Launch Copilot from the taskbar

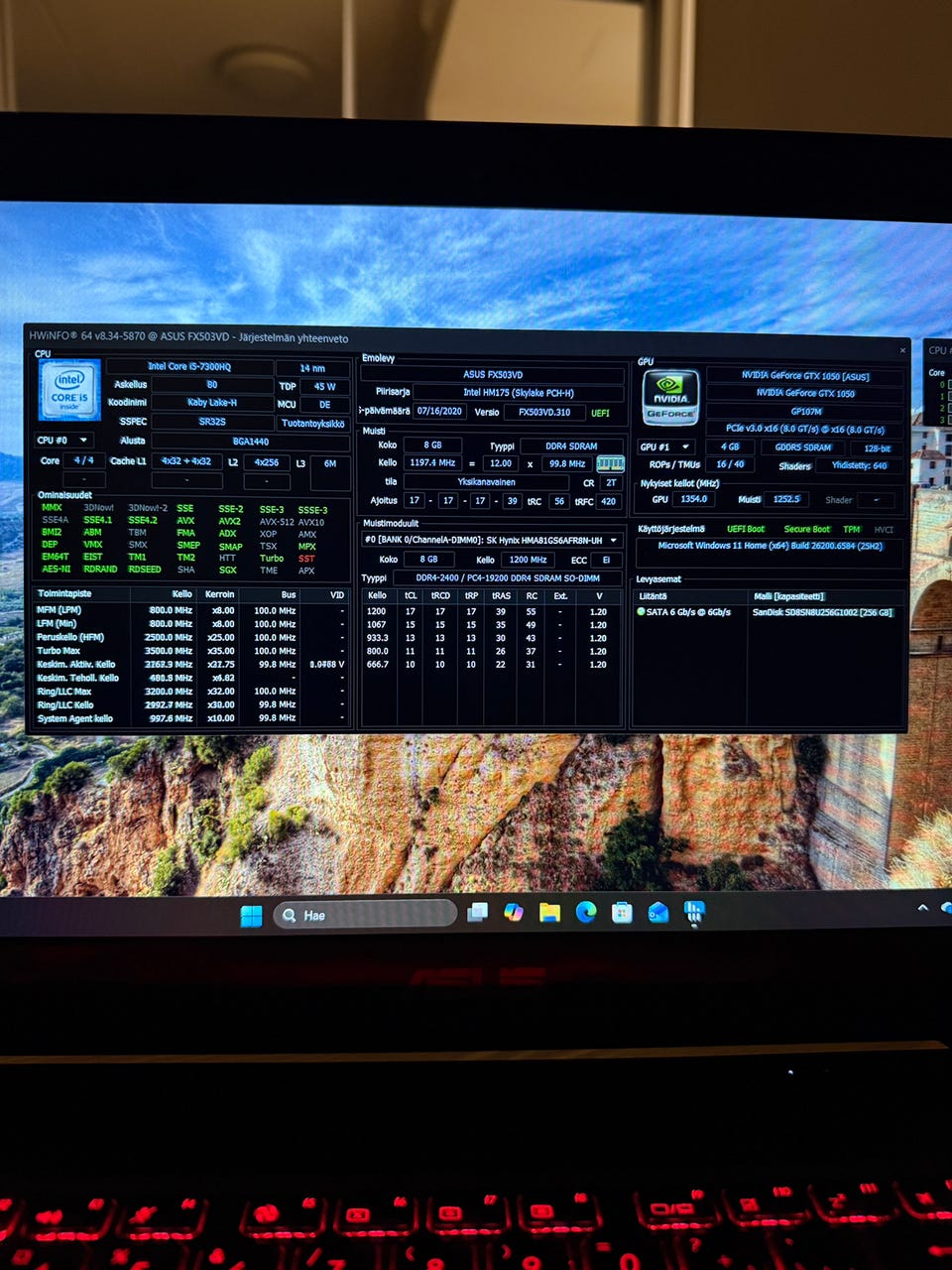point(513,912)
